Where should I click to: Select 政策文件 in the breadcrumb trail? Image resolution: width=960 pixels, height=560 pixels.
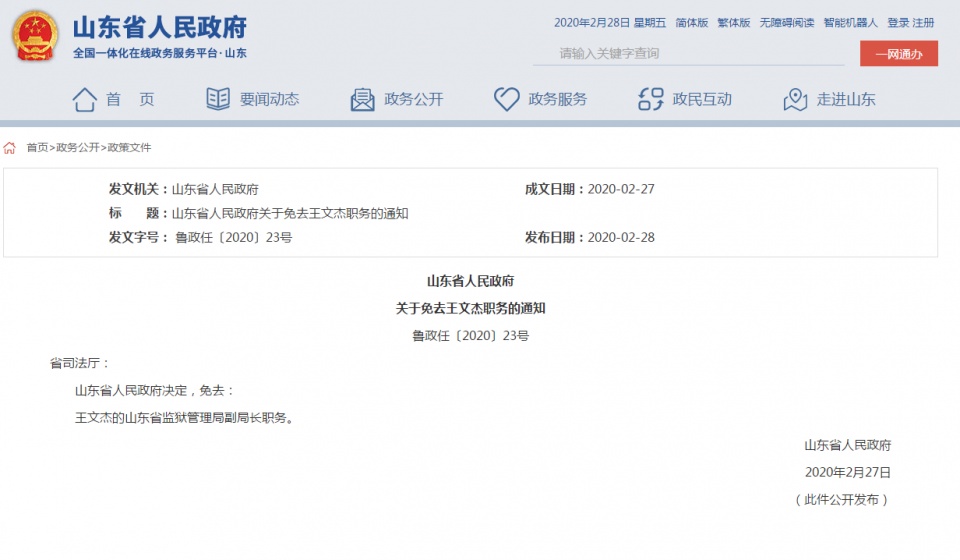(130, 147)
